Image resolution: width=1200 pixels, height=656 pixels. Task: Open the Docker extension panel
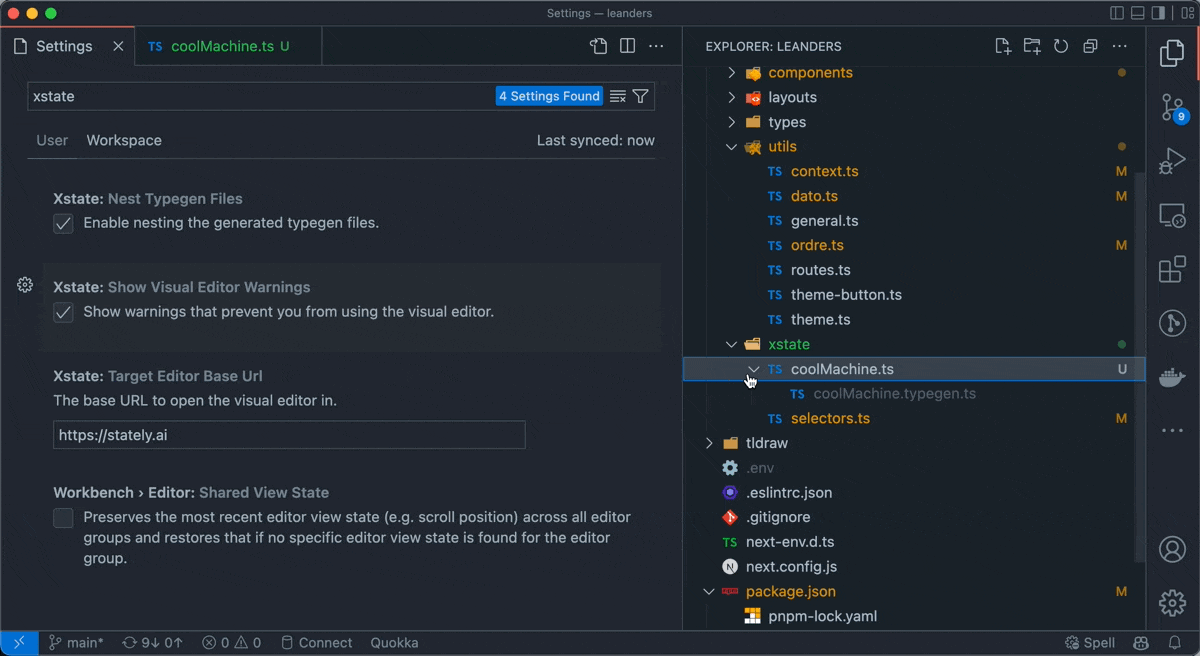[x=1172, y=378]
